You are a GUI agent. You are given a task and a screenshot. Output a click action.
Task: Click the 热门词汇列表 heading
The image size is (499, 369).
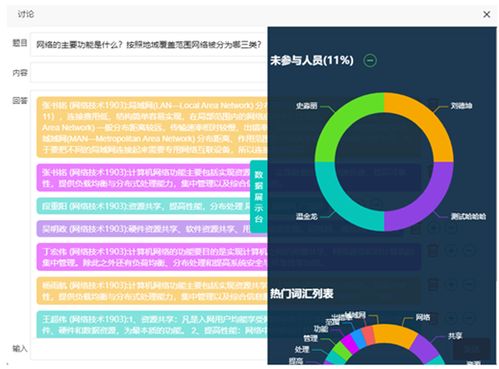[x=302, y=294]
